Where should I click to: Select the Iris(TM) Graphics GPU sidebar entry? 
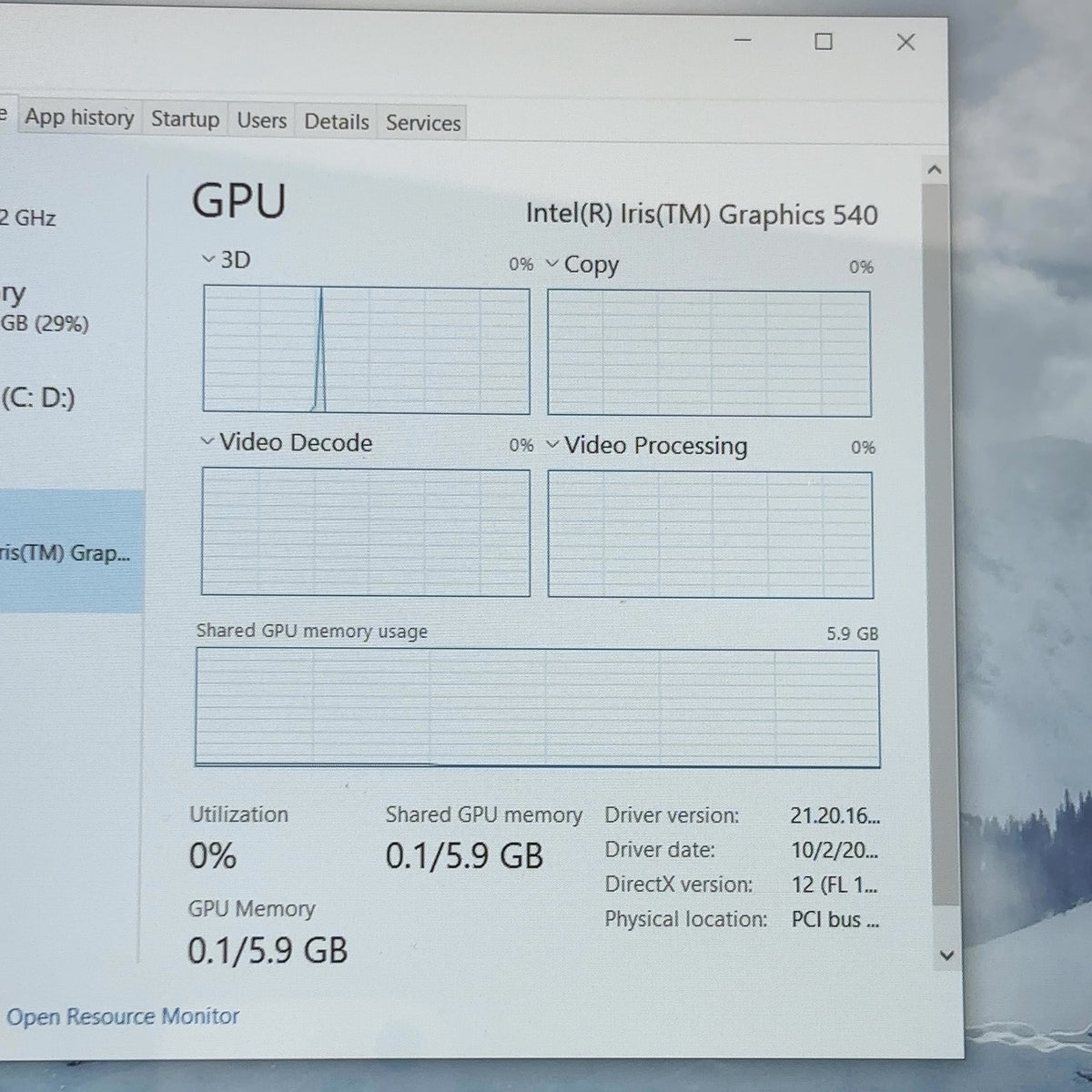coord(71,552)
